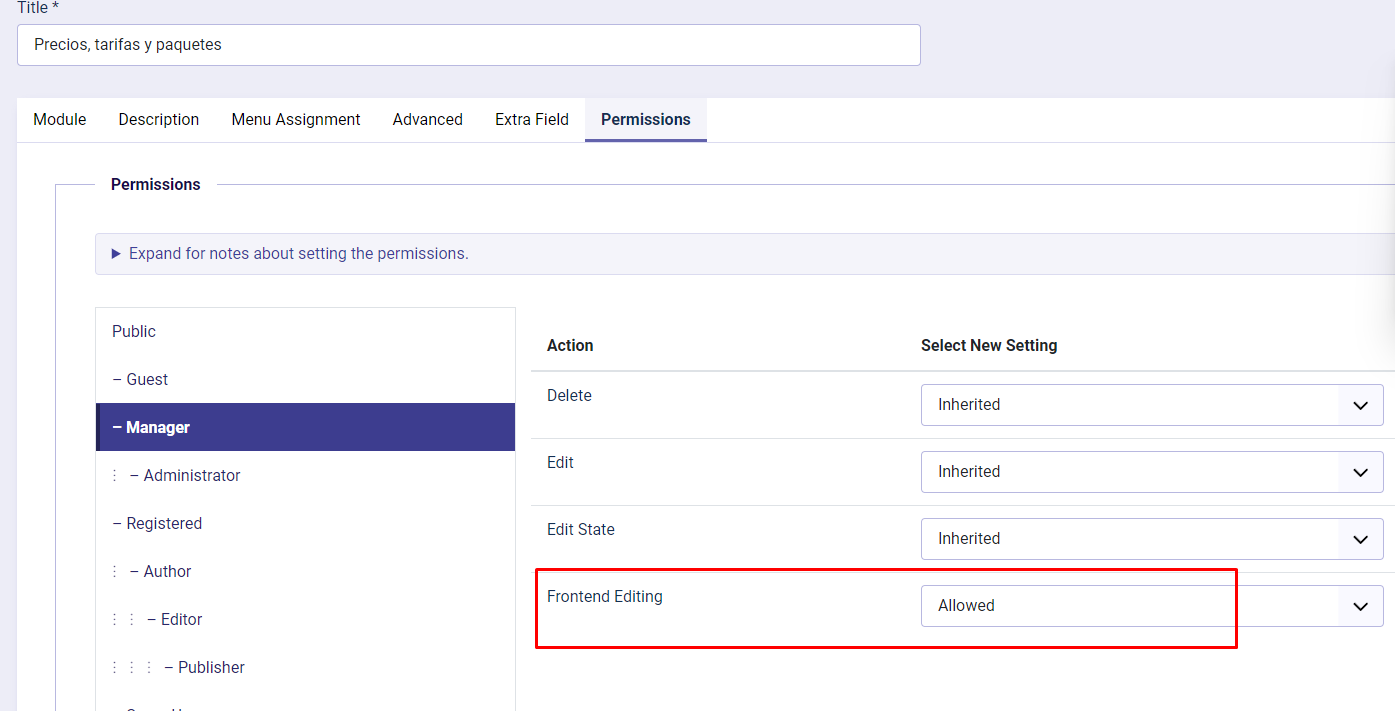Image resolution: width=1395 pixels, height=711 pixels.
Task: Go to Menu Assignment tab
Action: [x=296, y=120]
